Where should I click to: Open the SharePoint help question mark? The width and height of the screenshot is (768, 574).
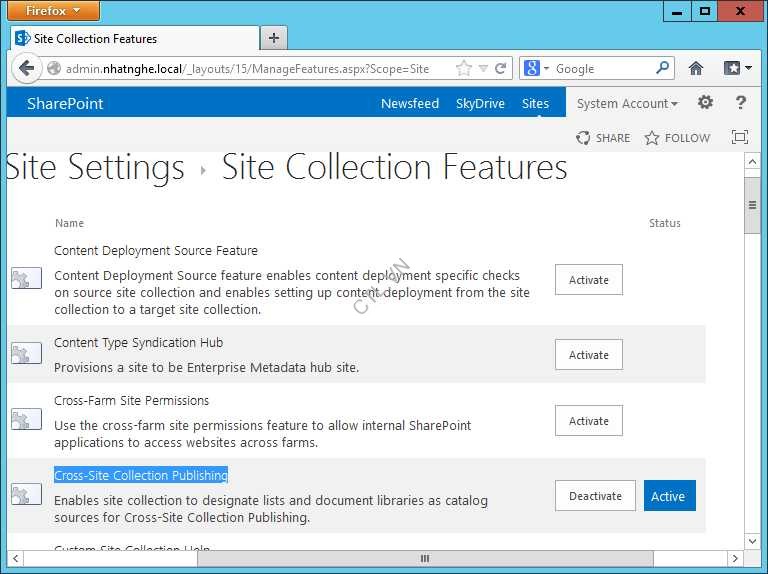point(741,103)
